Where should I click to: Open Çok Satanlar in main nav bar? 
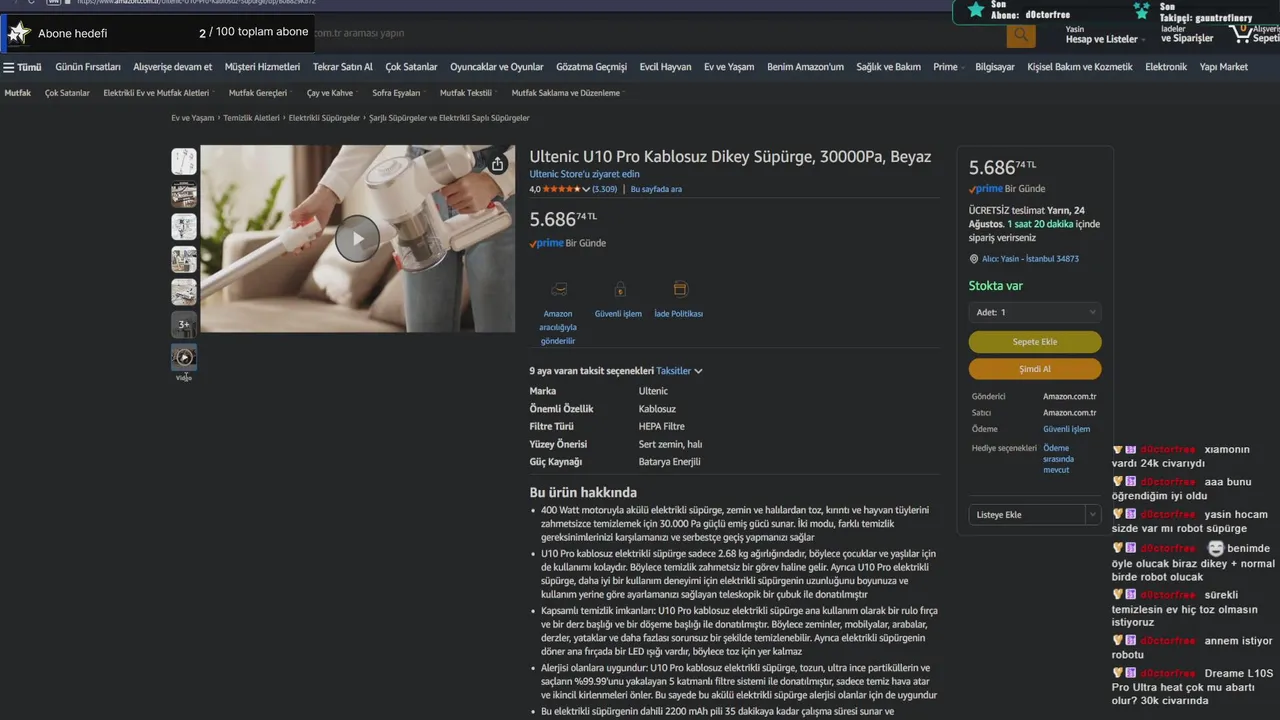coord(411,67)
